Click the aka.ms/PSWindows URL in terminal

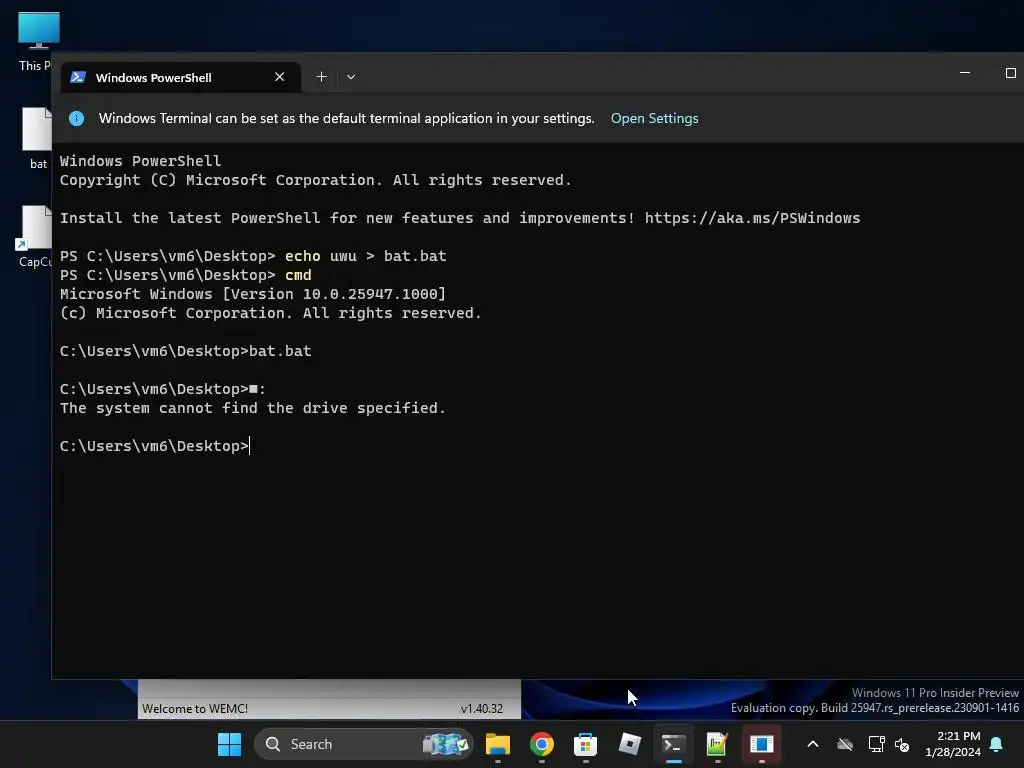pos(752,218)
